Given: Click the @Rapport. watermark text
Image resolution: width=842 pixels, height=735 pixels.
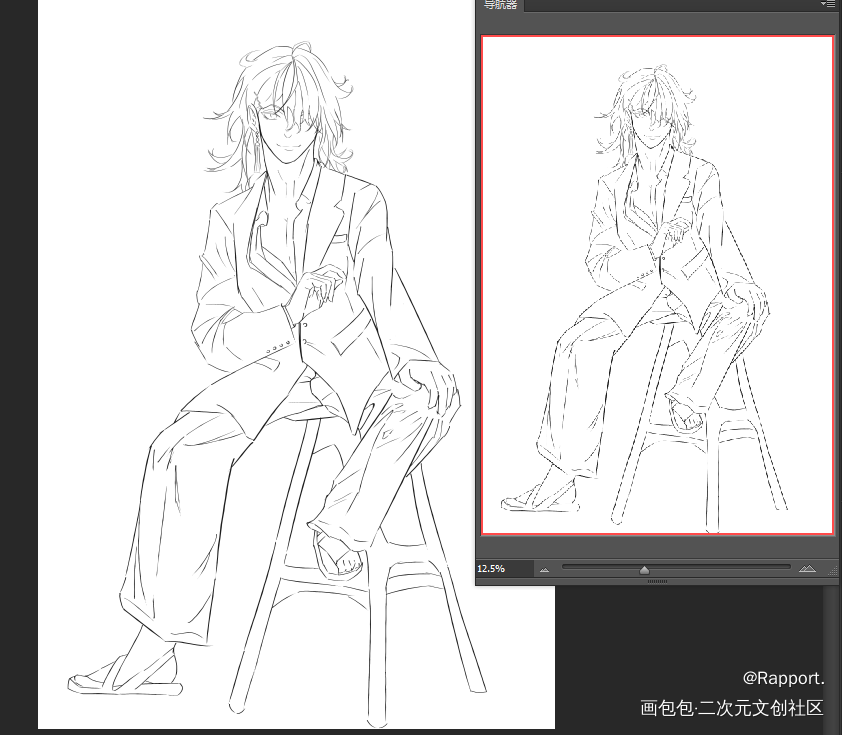Looking at the screenshot, I should (783, 679).
